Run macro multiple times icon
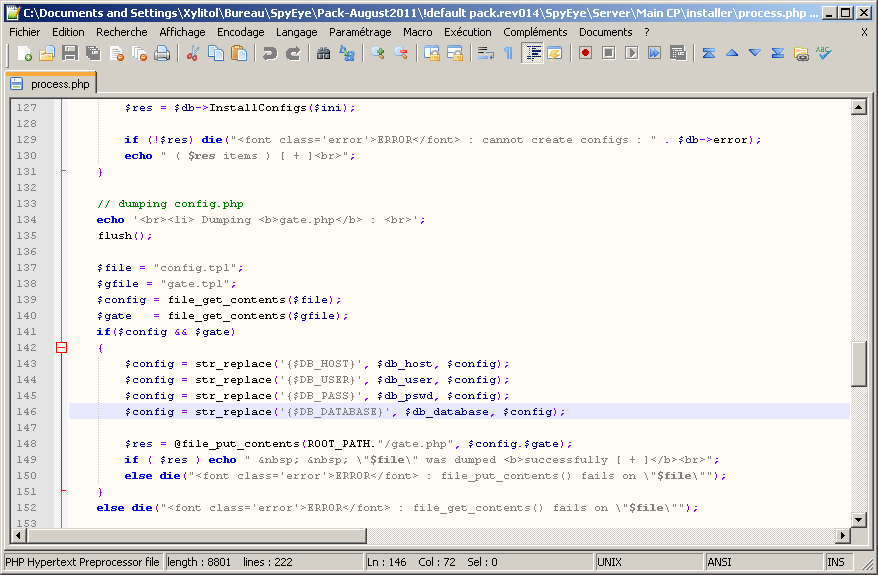 655,54
